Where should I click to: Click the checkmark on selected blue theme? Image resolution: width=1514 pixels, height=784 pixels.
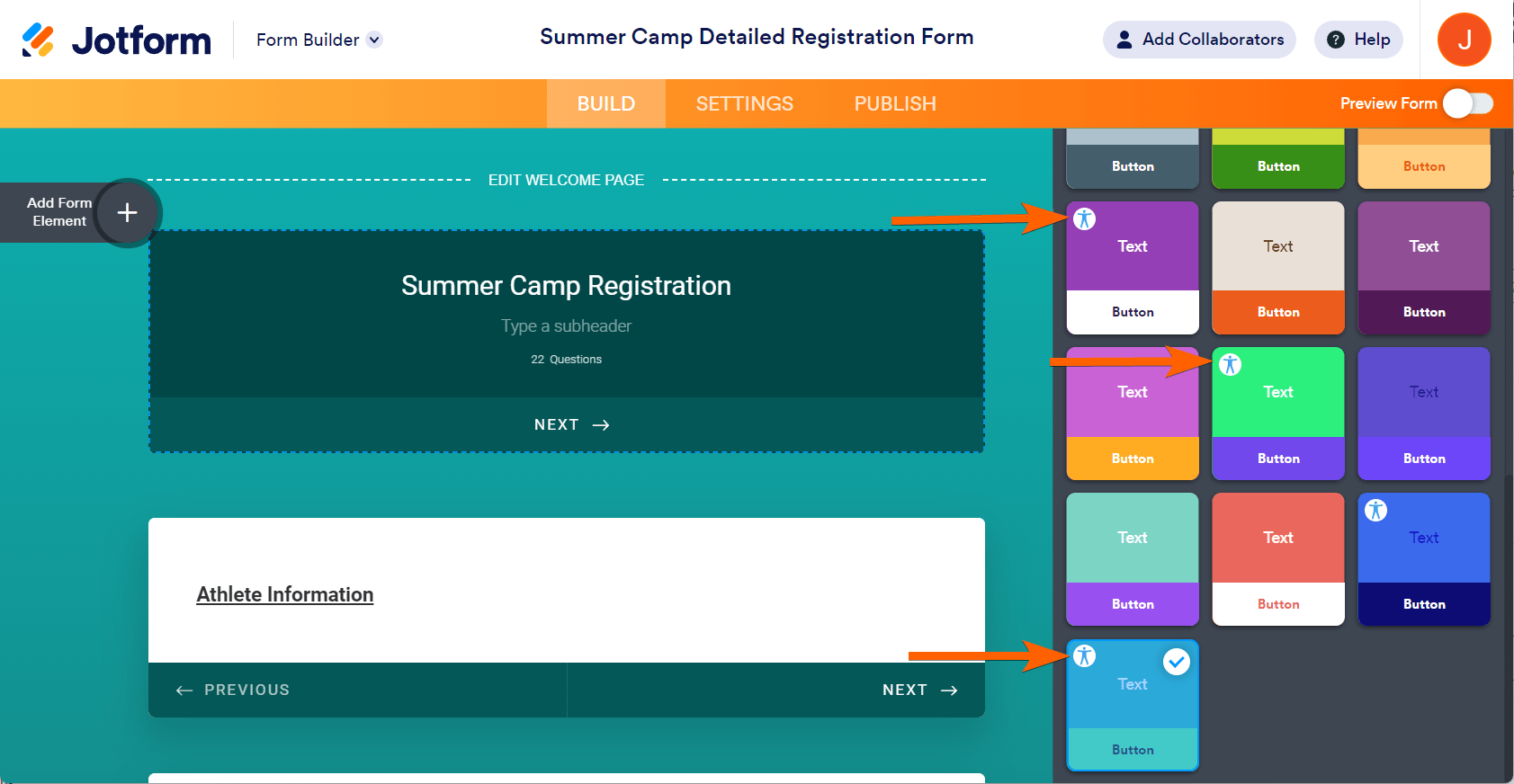[1177, 662]
